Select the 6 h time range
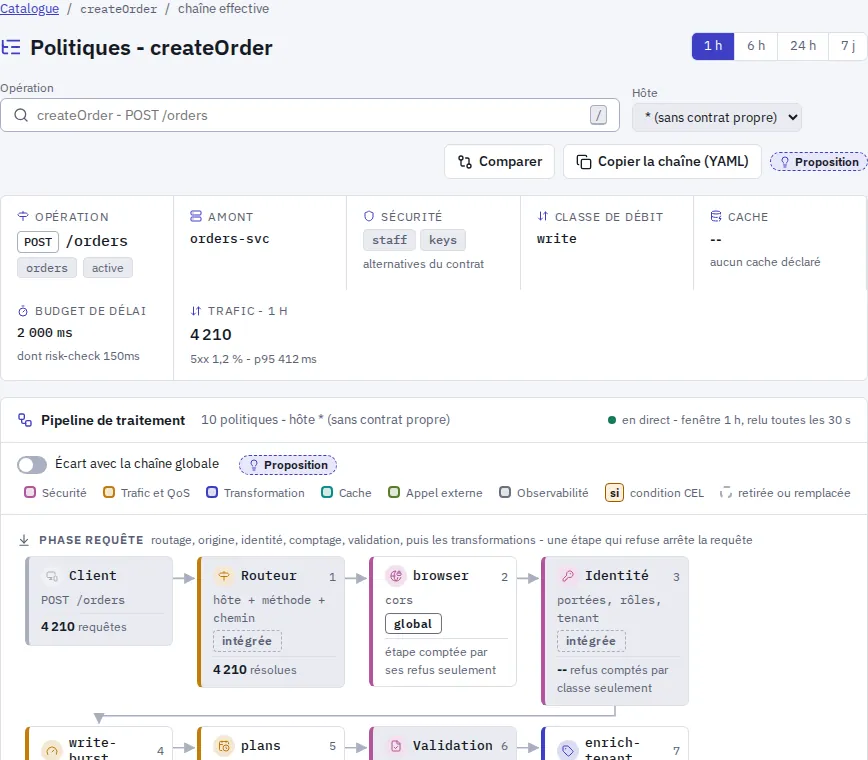Image resolution: width=868 pixels, height=760 pixels. 756,46
